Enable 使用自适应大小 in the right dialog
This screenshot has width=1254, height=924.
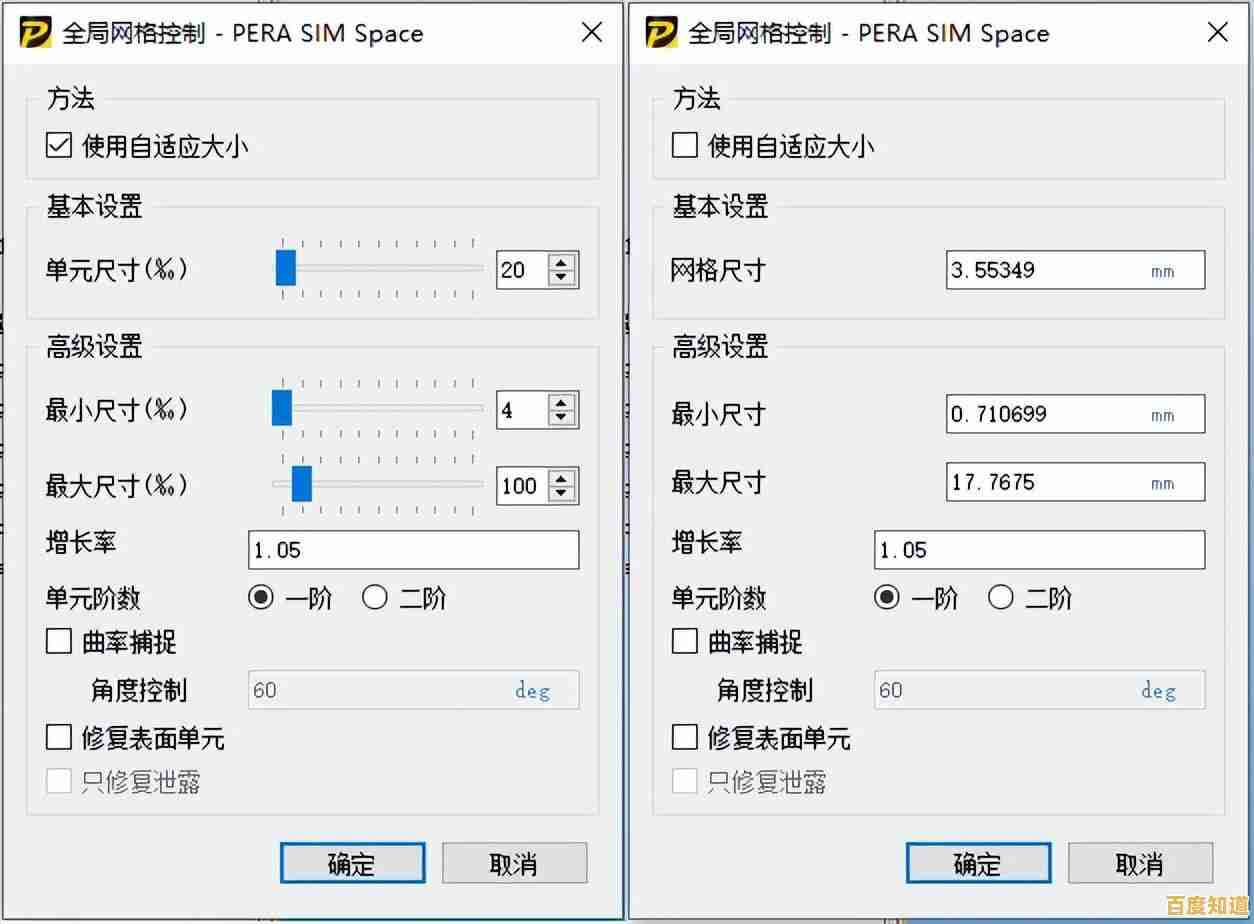click(x=684, y=144)
